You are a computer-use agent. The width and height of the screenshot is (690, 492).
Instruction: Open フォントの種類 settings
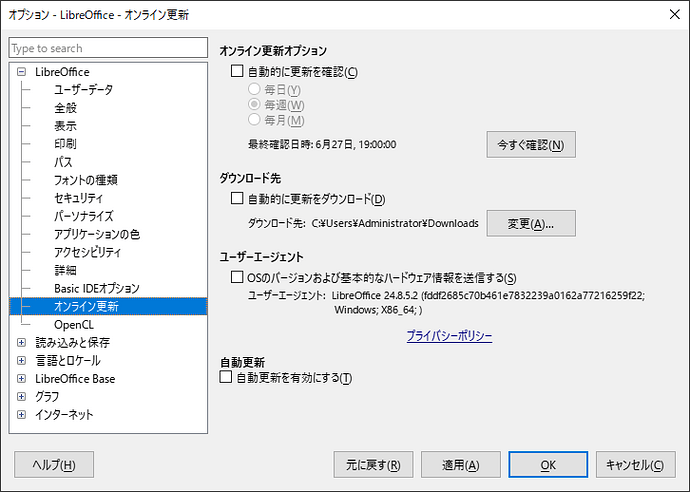tap(86, 180)
